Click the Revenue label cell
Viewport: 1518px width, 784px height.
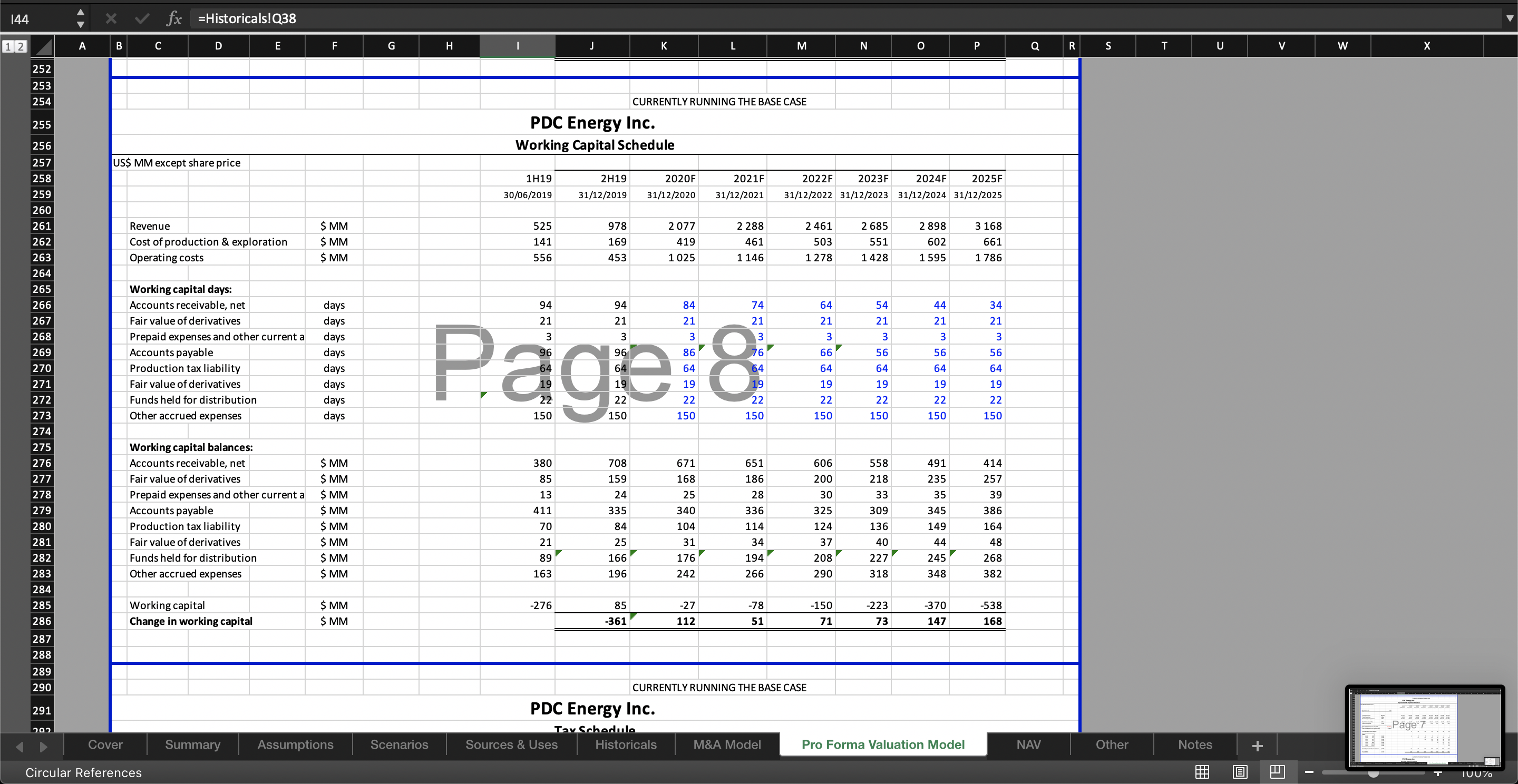(150, 226)
